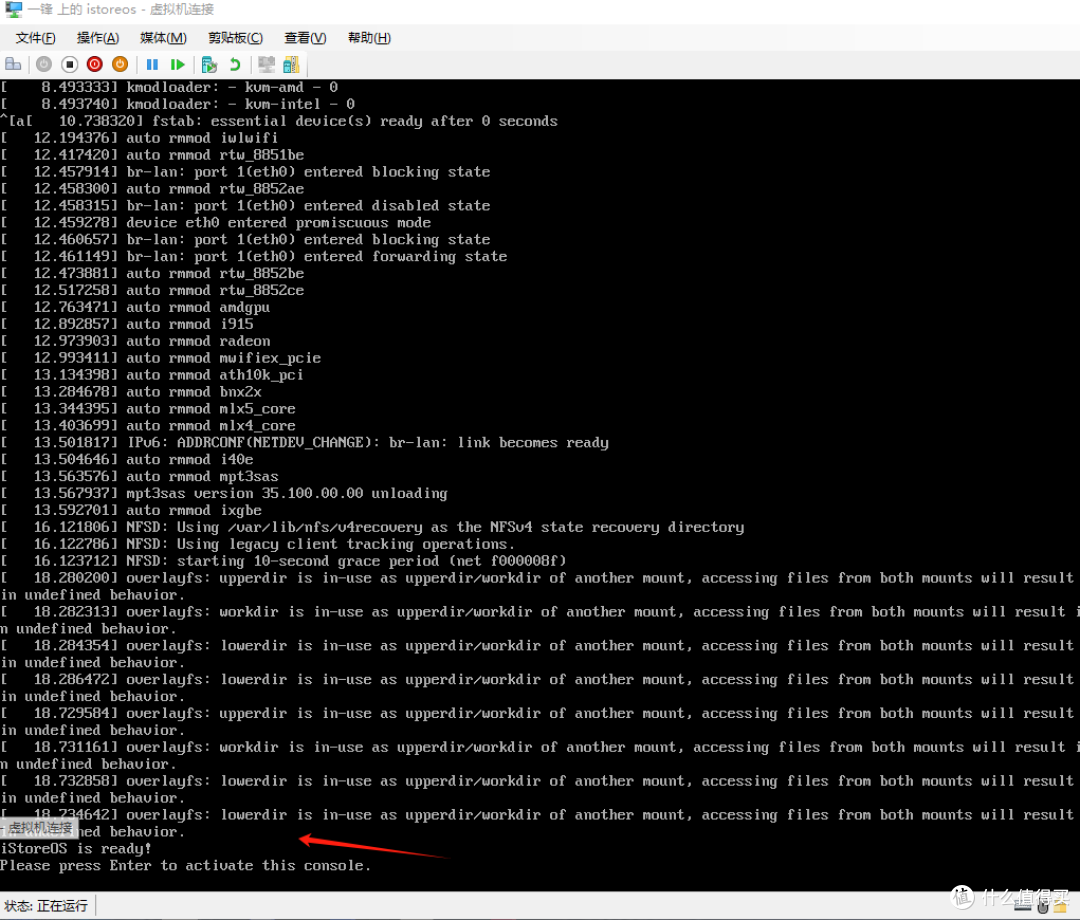
Task: Send Ctrl+Alt+Del using the keyboard icon
Action: coord(13,65)
